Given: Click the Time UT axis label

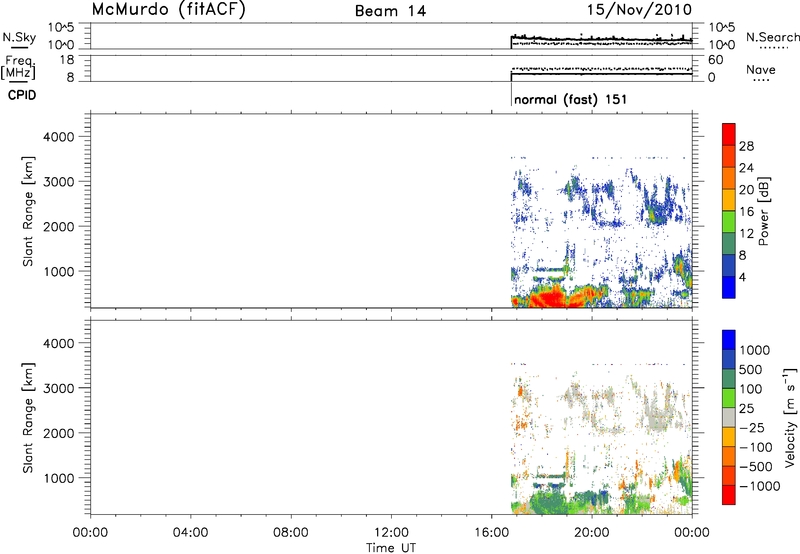Looking at the screenshot, I should tap(391, 548).
